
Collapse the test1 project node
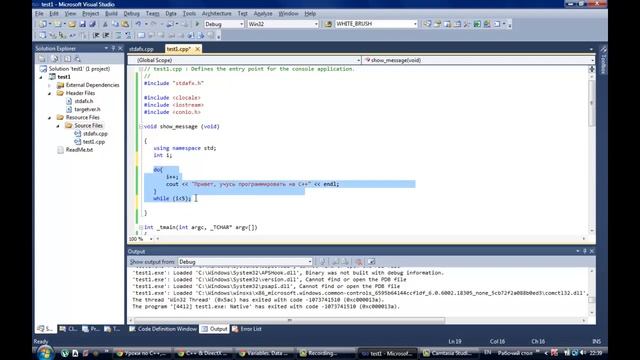[41, 77]
